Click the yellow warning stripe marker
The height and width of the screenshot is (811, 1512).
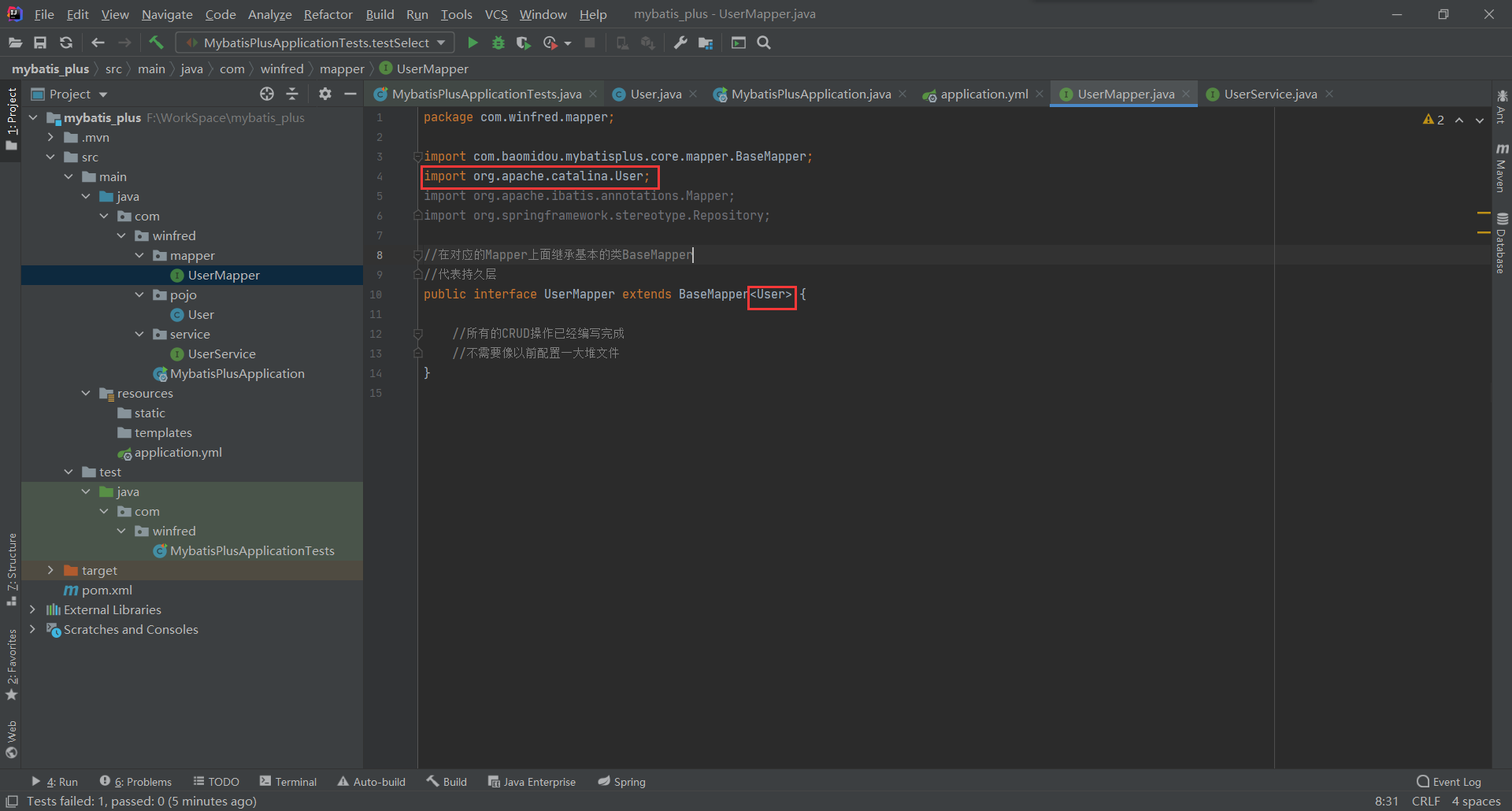point(1484,213)
